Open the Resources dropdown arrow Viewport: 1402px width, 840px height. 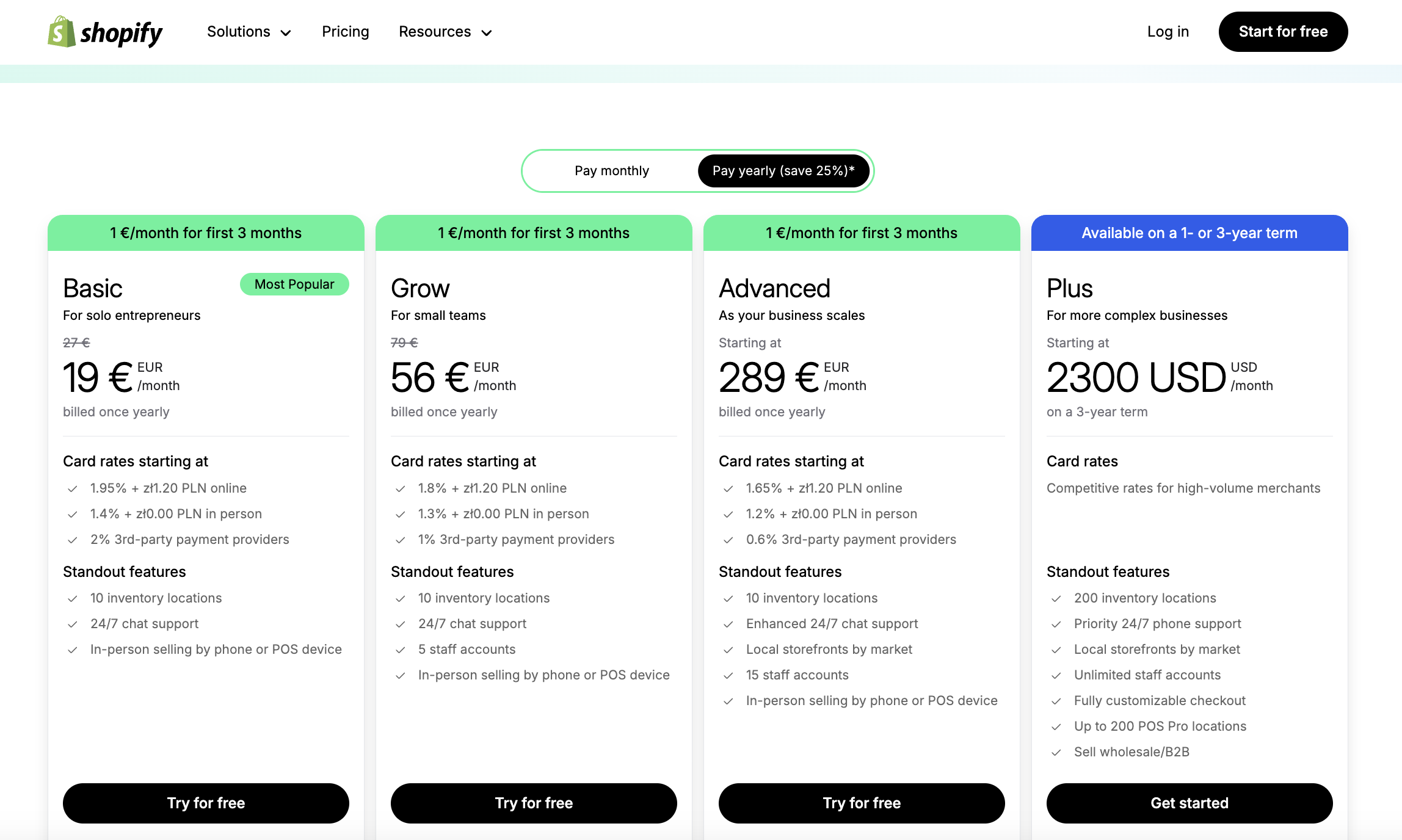click(487, 33)
